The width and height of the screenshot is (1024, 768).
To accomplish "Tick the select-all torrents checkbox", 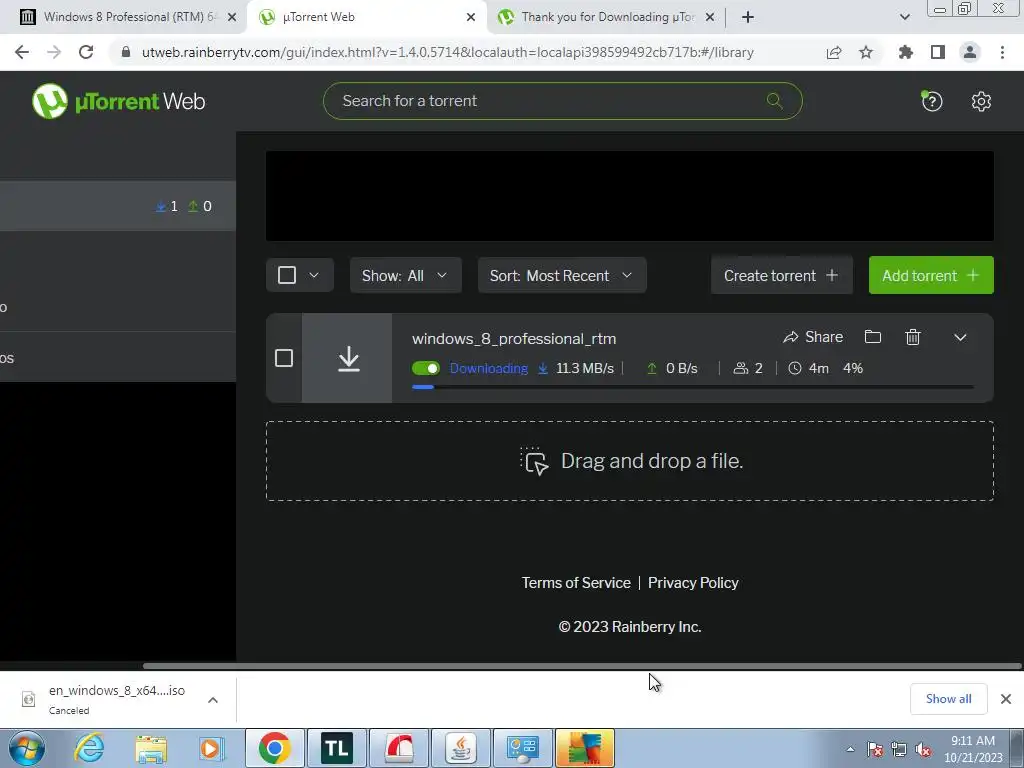I will (287, 275).
